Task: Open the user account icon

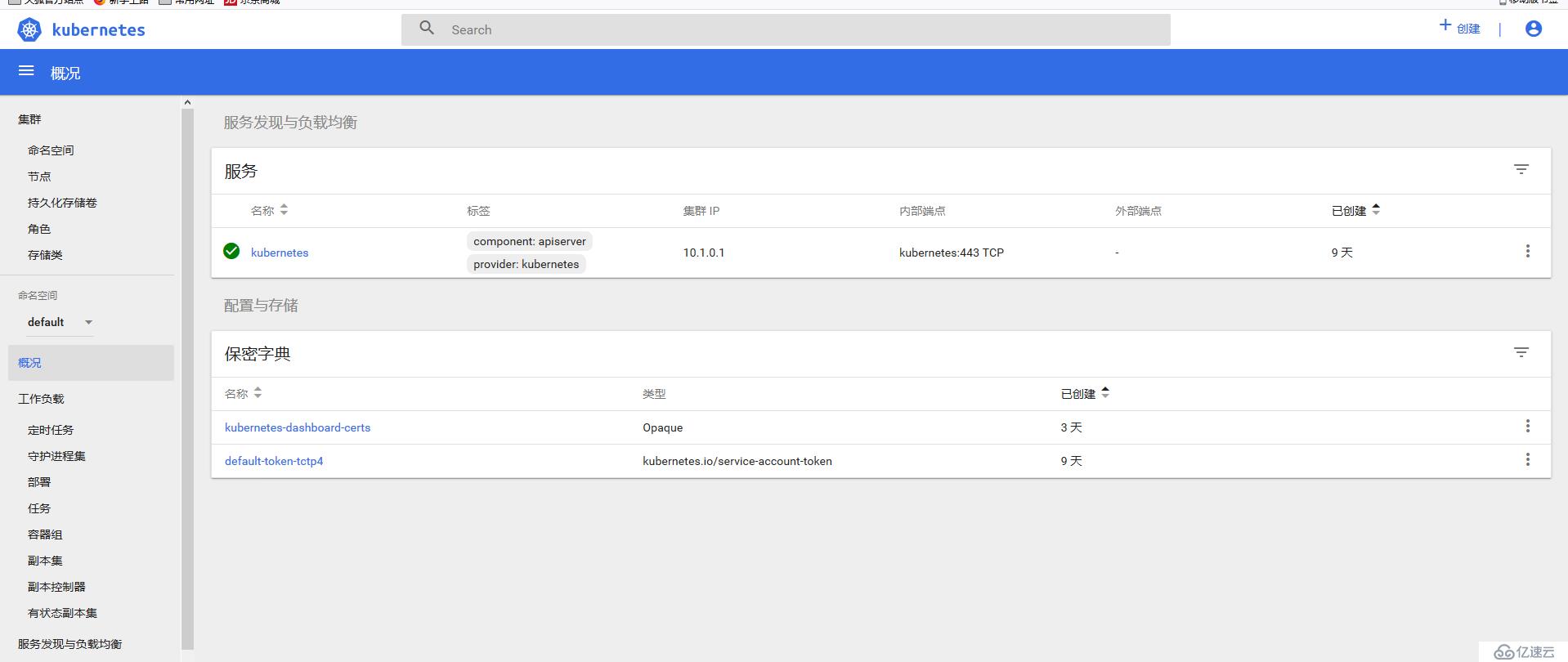Action: click(x=1534, y=29)
